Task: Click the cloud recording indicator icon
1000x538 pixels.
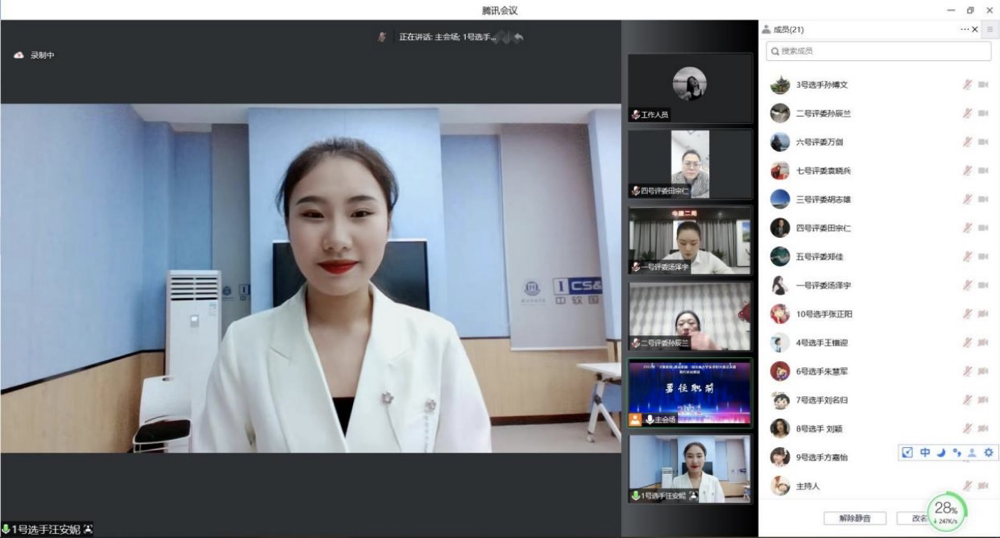Action: click(18, 55)
